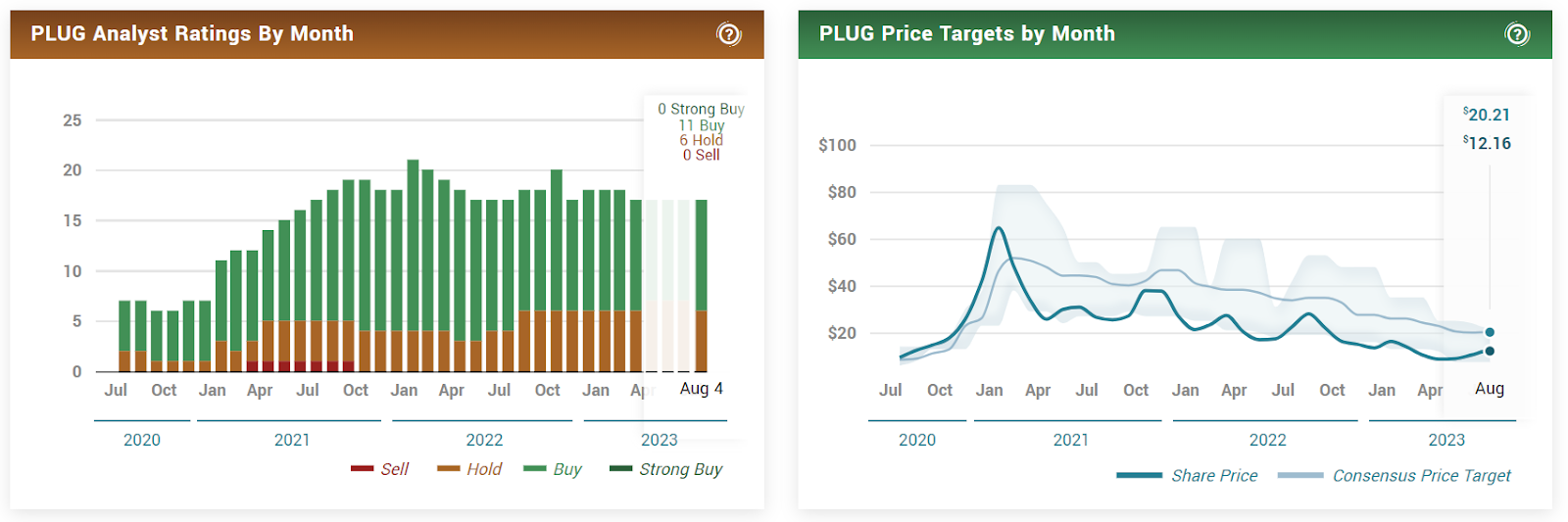Toggle Hold series in ratings legend
This screenshot has height=522, width=1568.
[x=470, y=469]
